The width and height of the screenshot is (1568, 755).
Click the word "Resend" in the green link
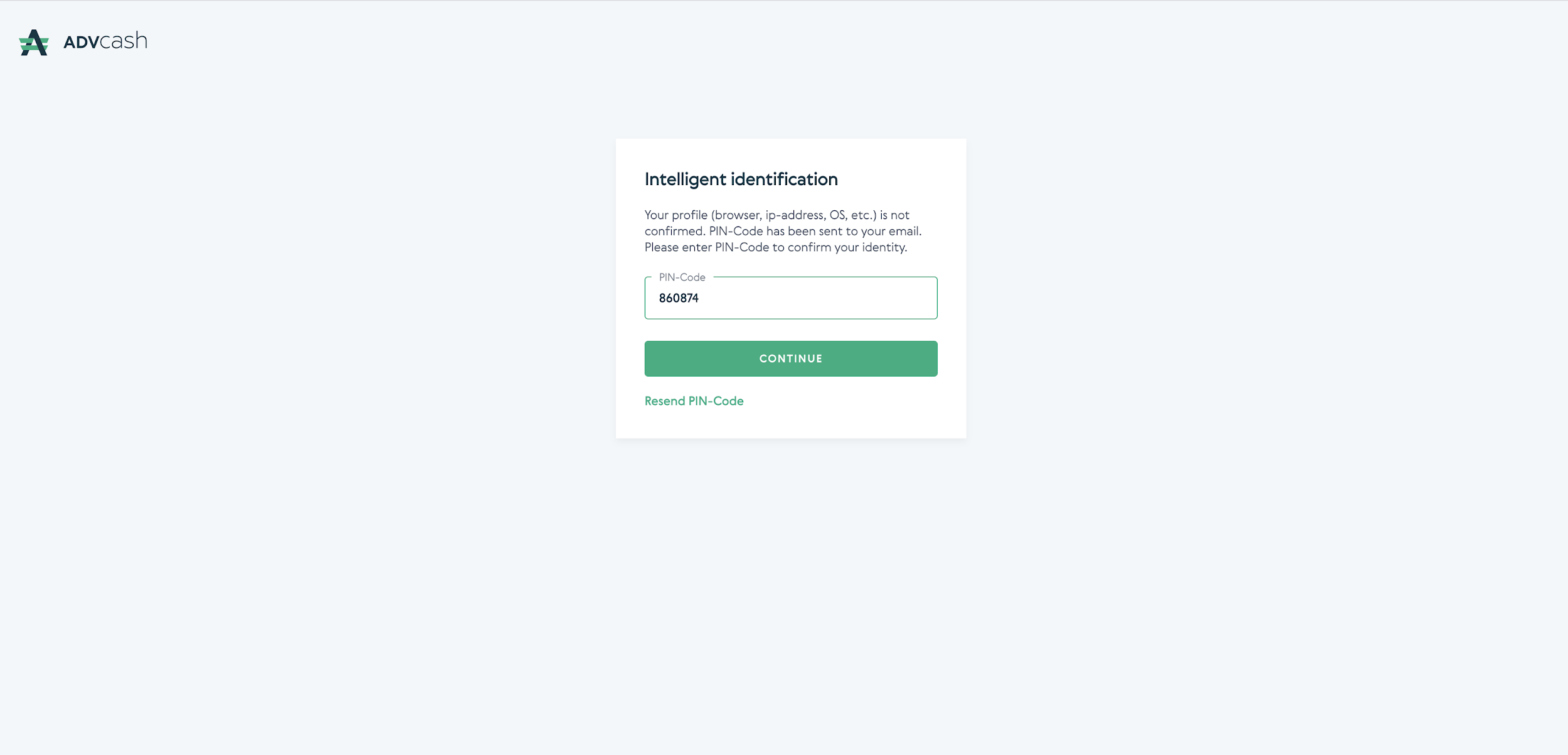click(665, 401)
